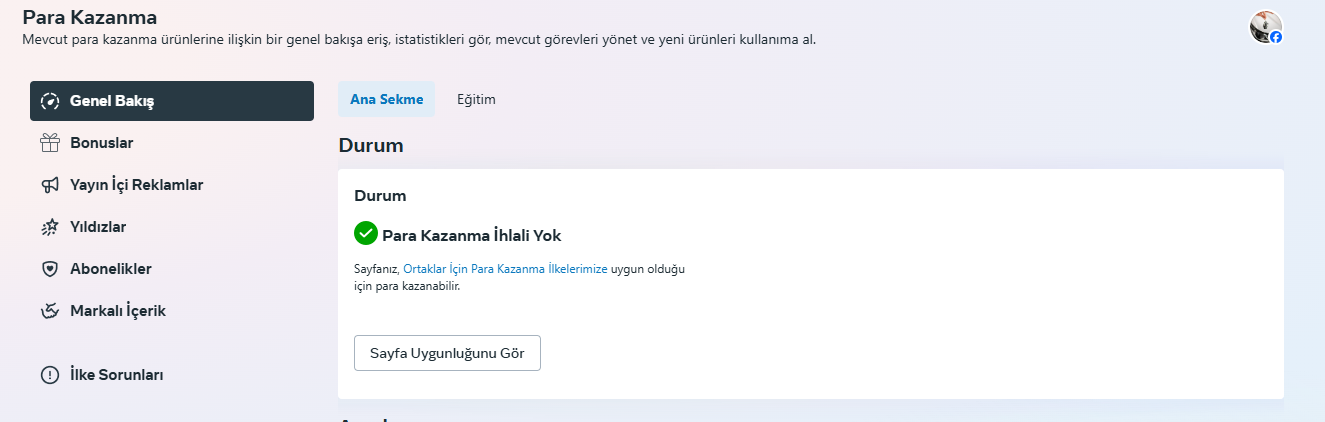
Task: Click the Facebook badge on profile avatar
Action: (x=1276, y=37)
